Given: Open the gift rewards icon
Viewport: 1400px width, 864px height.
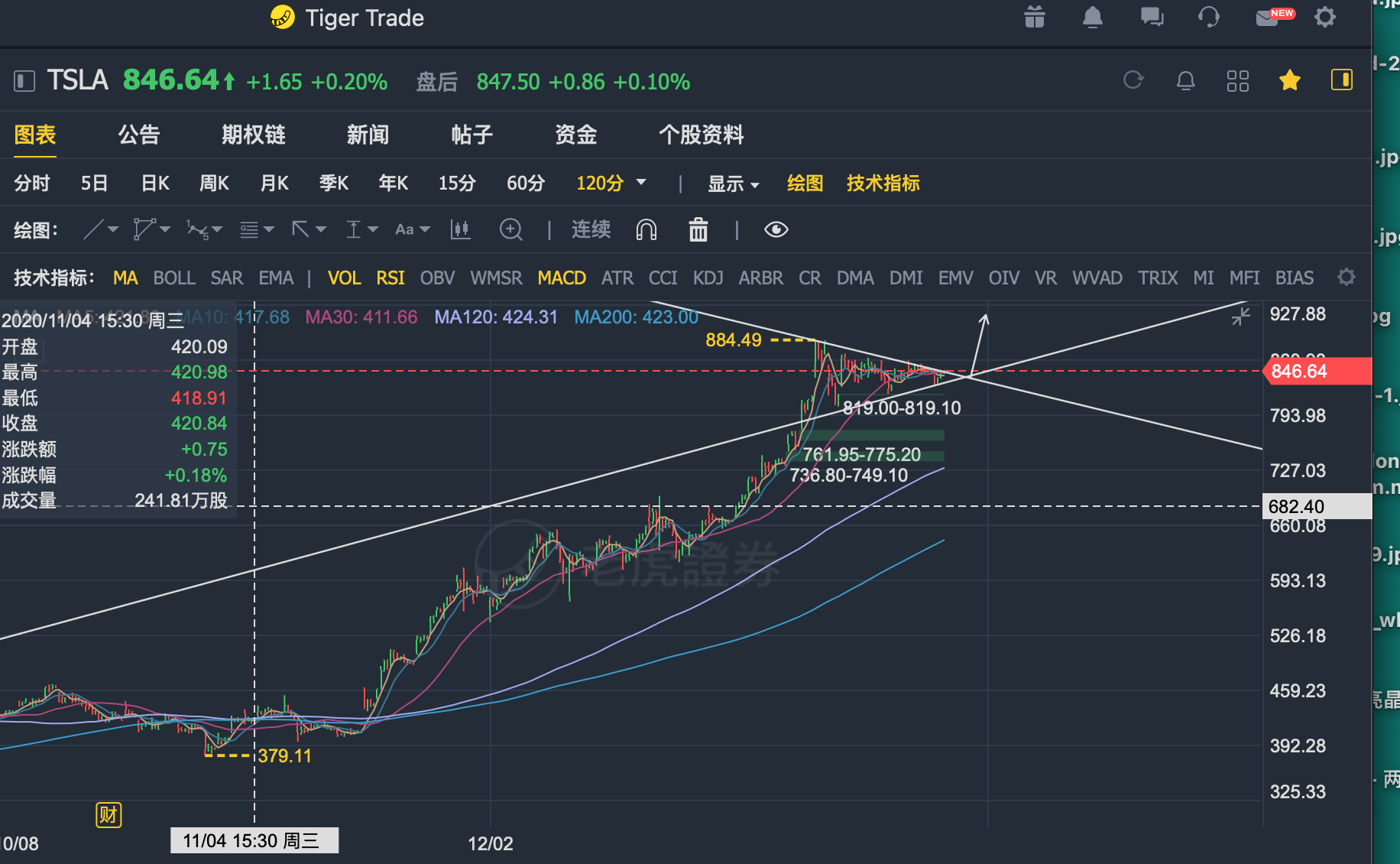Looking at the screenshot, I should coord(1035,17).
